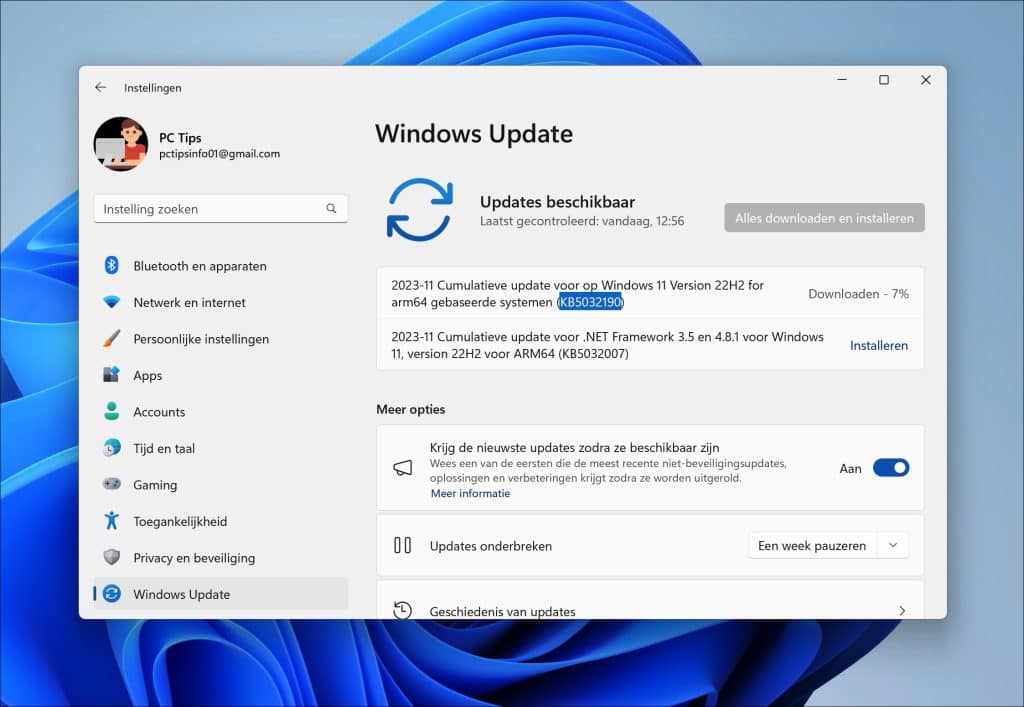Go back with the Instellingen arrow
1024x707 pixels.
[x=101, y=87]
